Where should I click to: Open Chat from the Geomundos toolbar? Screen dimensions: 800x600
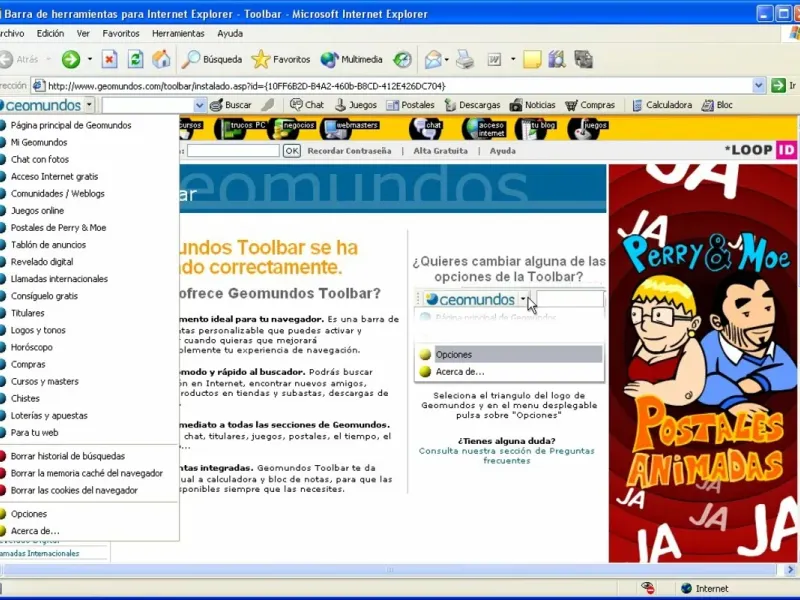pos(307,105)
